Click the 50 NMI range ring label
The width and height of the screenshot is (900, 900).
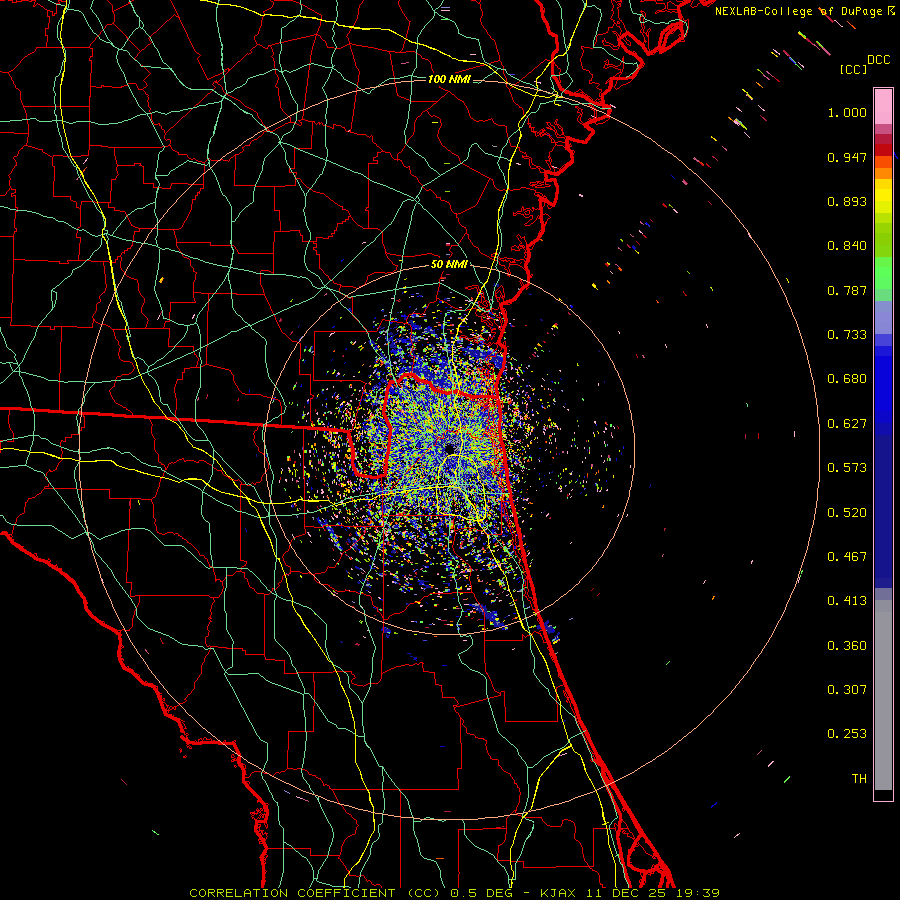click(449, 265)
